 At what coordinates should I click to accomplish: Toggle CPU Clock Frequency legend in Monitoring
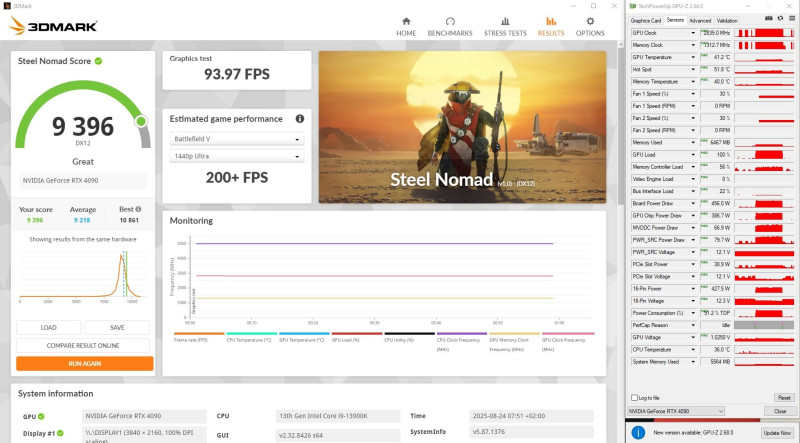pos(462,342)
